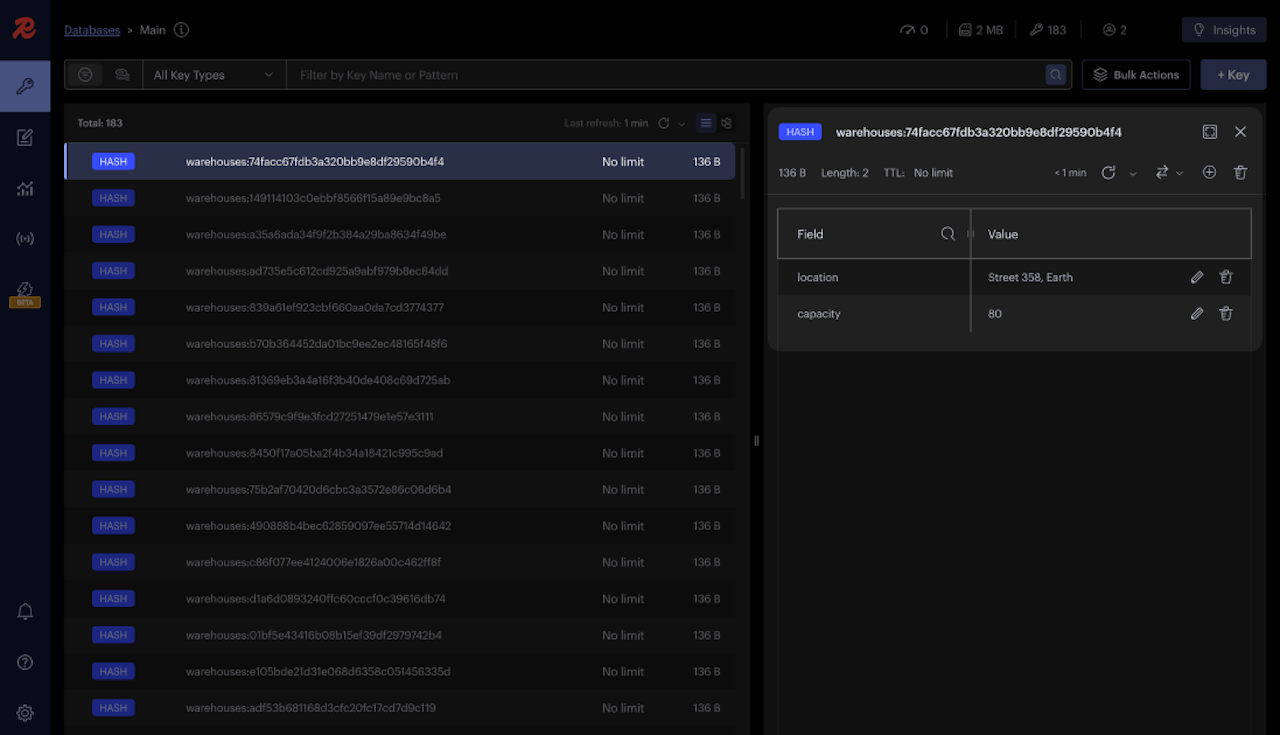Click the add fields plus icon
The height and width of the screenshot is (735, 1280).
pos(1209,173)
